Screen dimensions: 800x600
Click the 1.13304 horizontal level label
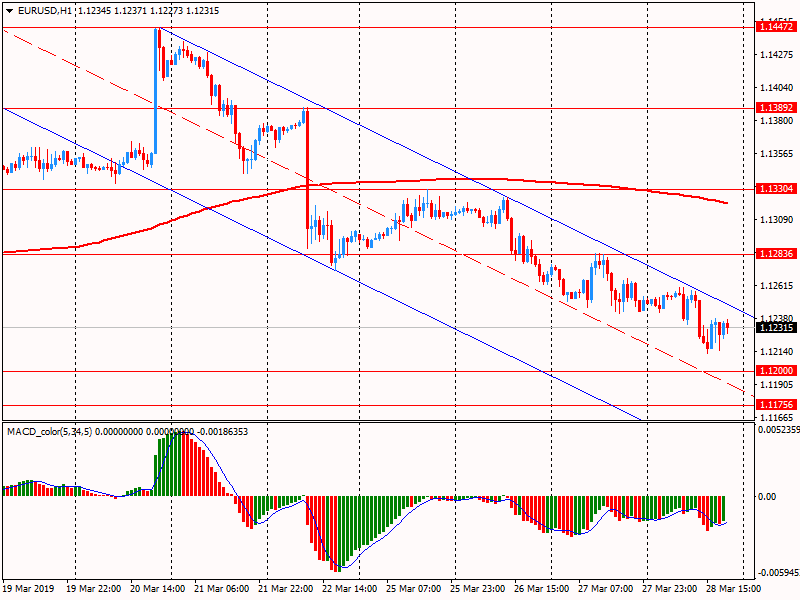(776, 189)
